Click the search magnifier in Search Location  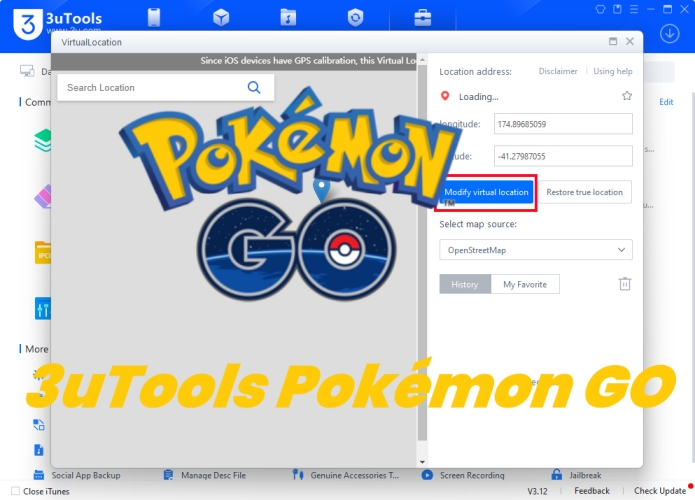coord(254,87)
